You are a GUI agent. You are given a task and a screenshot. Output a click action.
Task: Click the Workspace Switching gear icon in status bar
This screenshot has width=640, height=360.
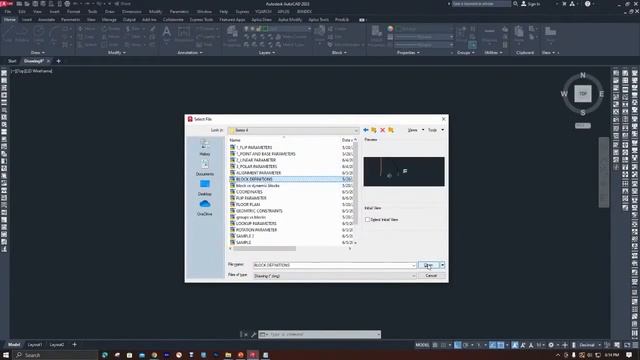551,345
